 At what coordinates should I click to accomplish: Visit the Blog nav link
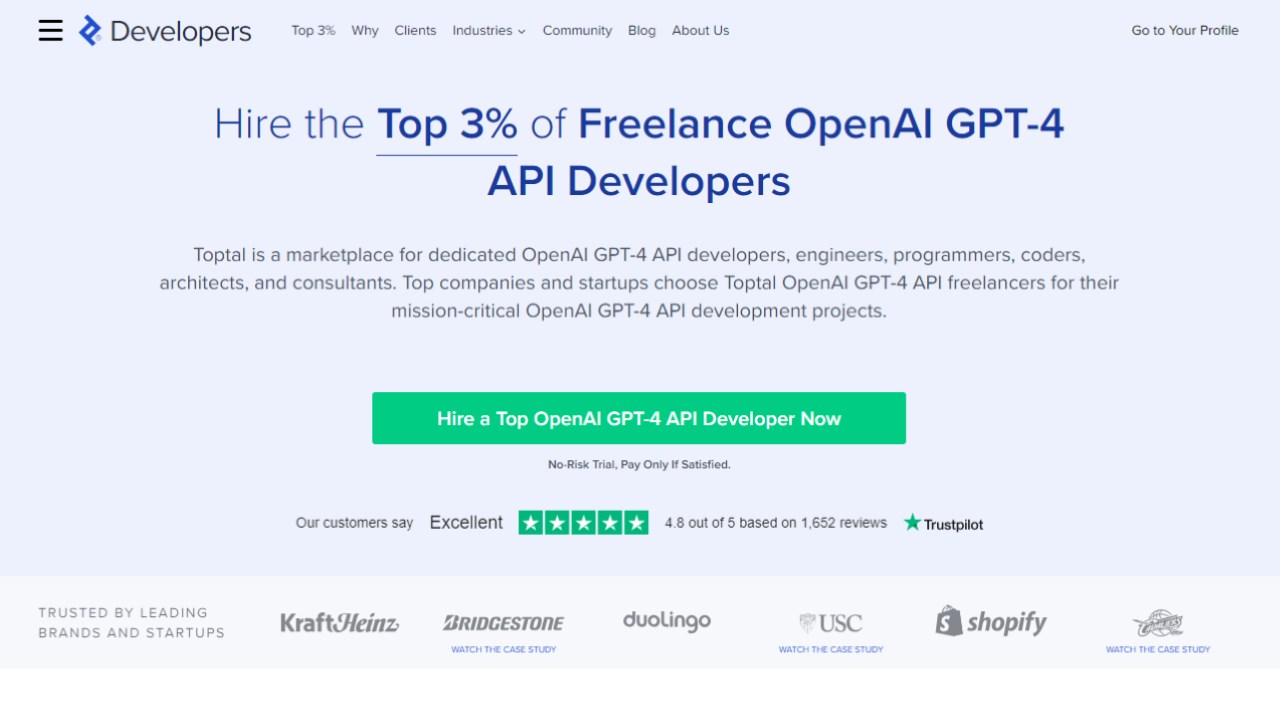click(642, 31)
